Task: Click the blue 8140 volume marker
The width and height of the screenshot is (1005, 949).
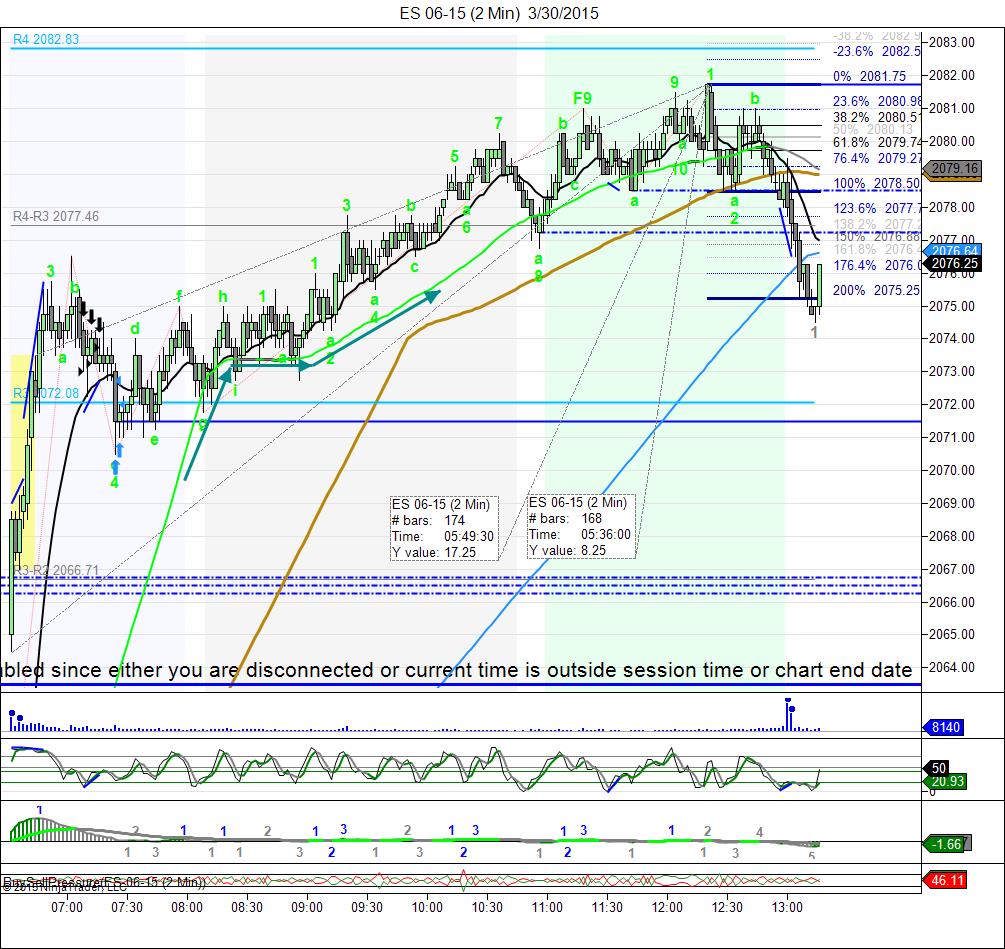Action: pos(945,727)
